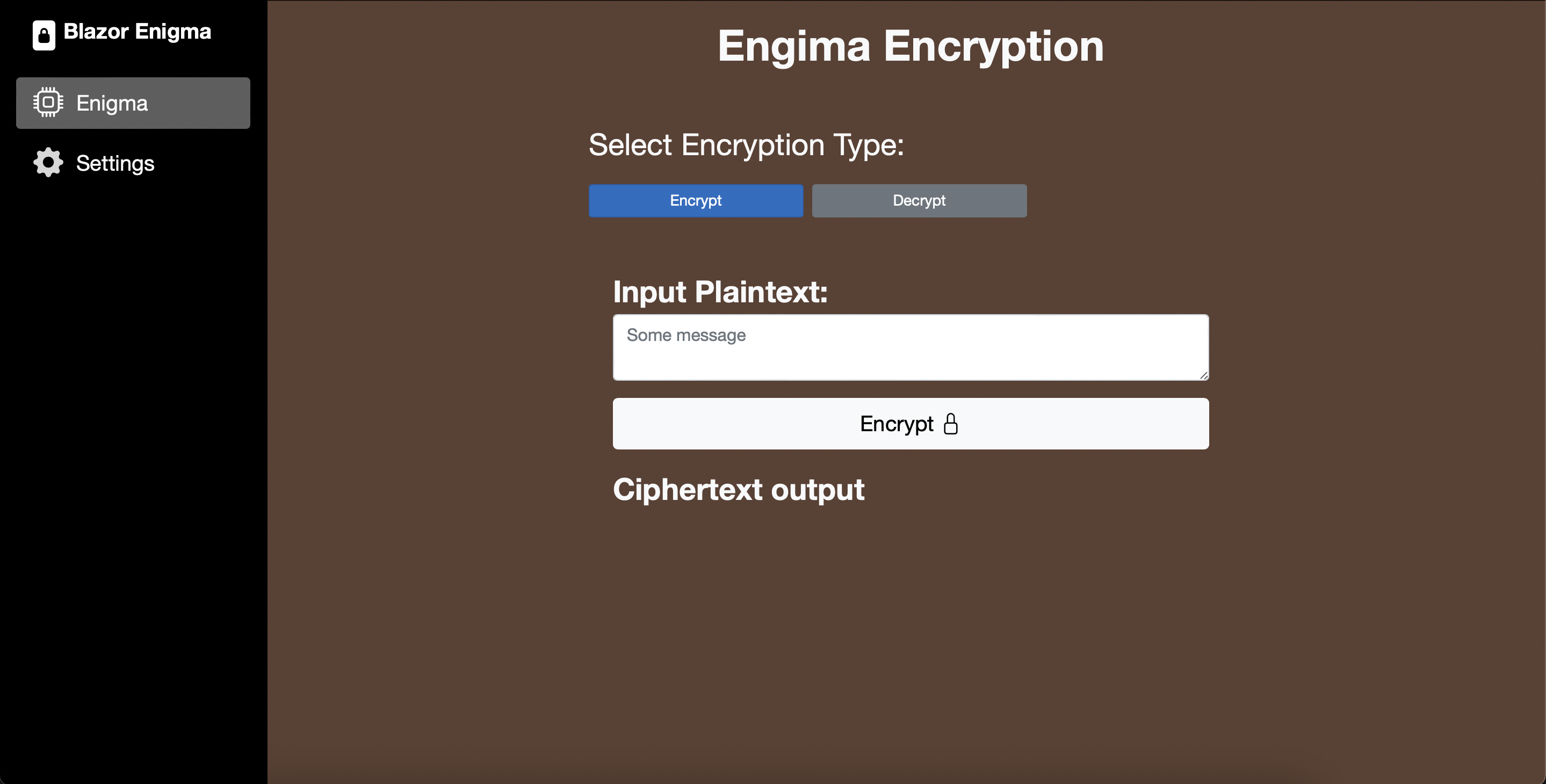Select the Enigma label in the sidebar
The image size is (1546, 784).
(x=112, y=103)
